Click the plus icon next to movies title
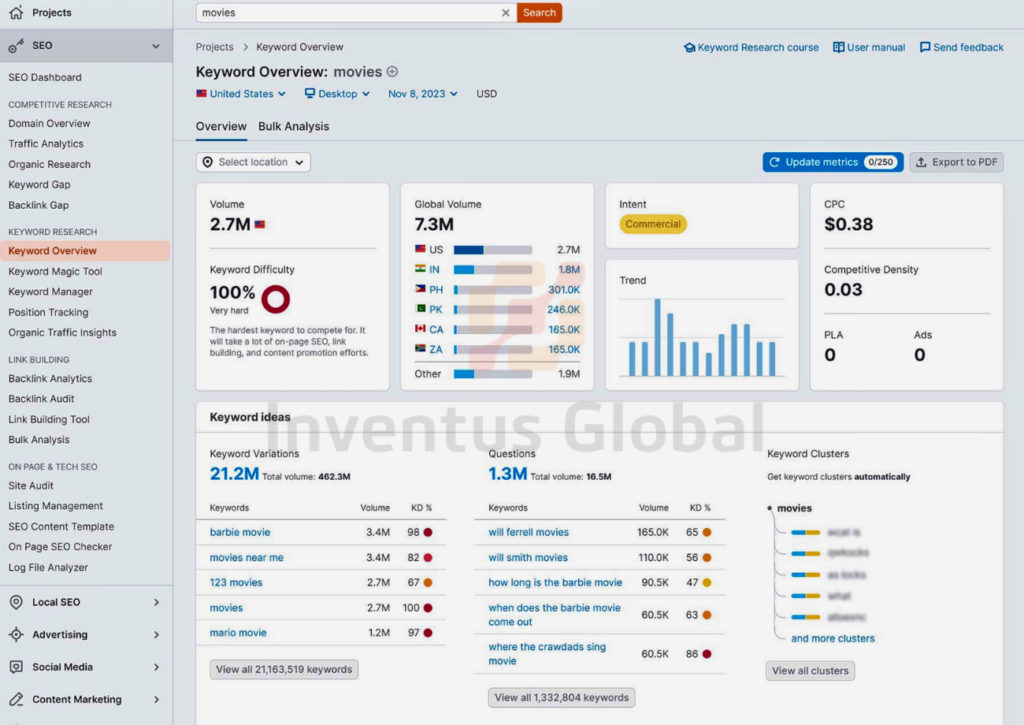 point(392,71)
